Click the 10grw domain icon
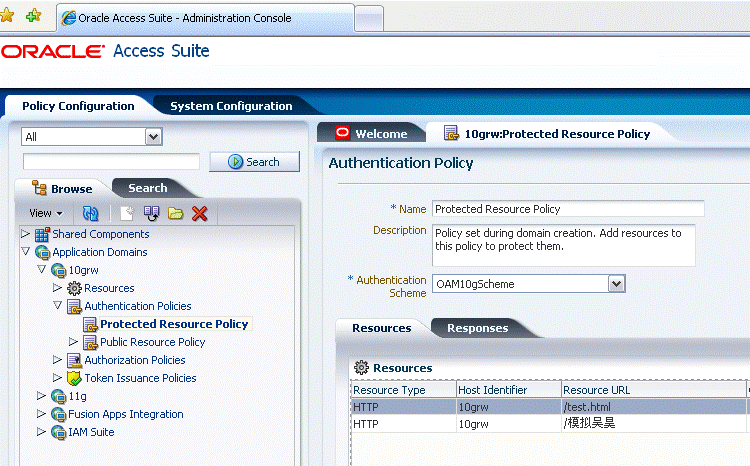750x466 pixels. [58, 270]
